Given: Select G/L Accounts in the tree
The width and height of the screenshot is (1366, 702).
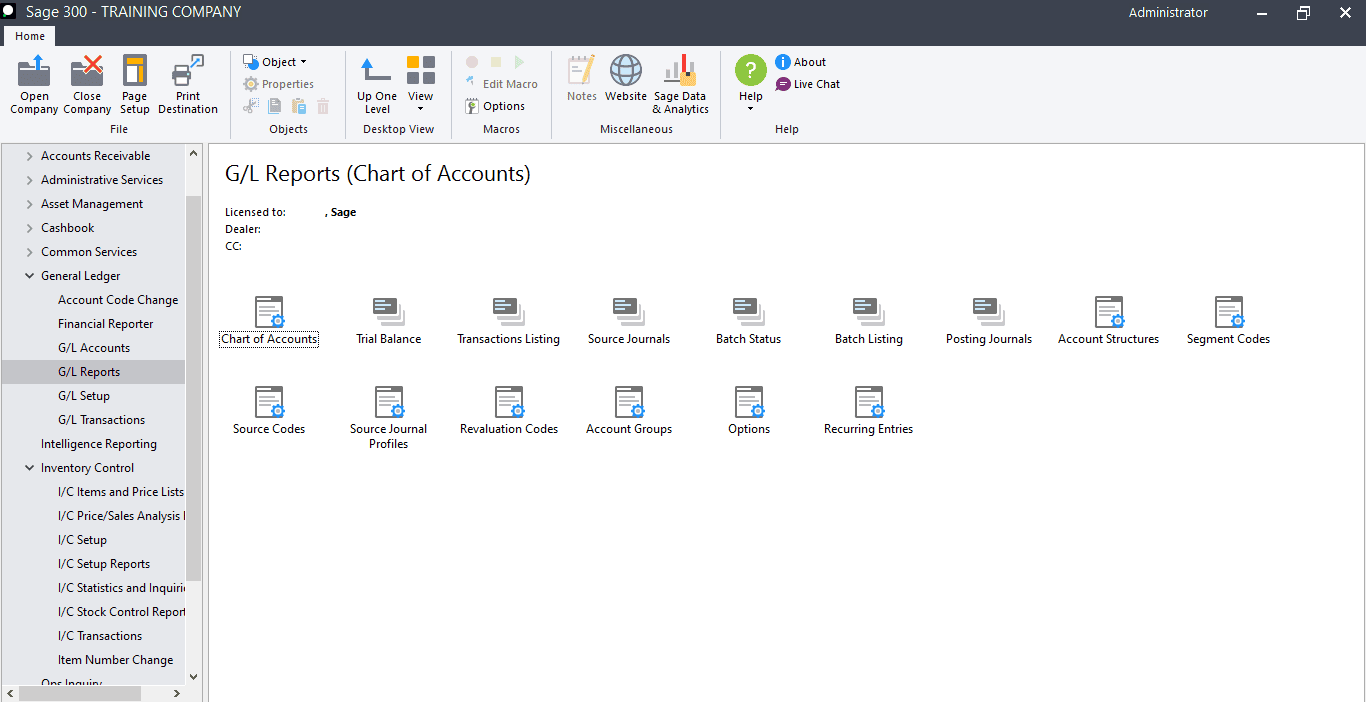Looking at the screenshot, I should click(x=94, y=348).
